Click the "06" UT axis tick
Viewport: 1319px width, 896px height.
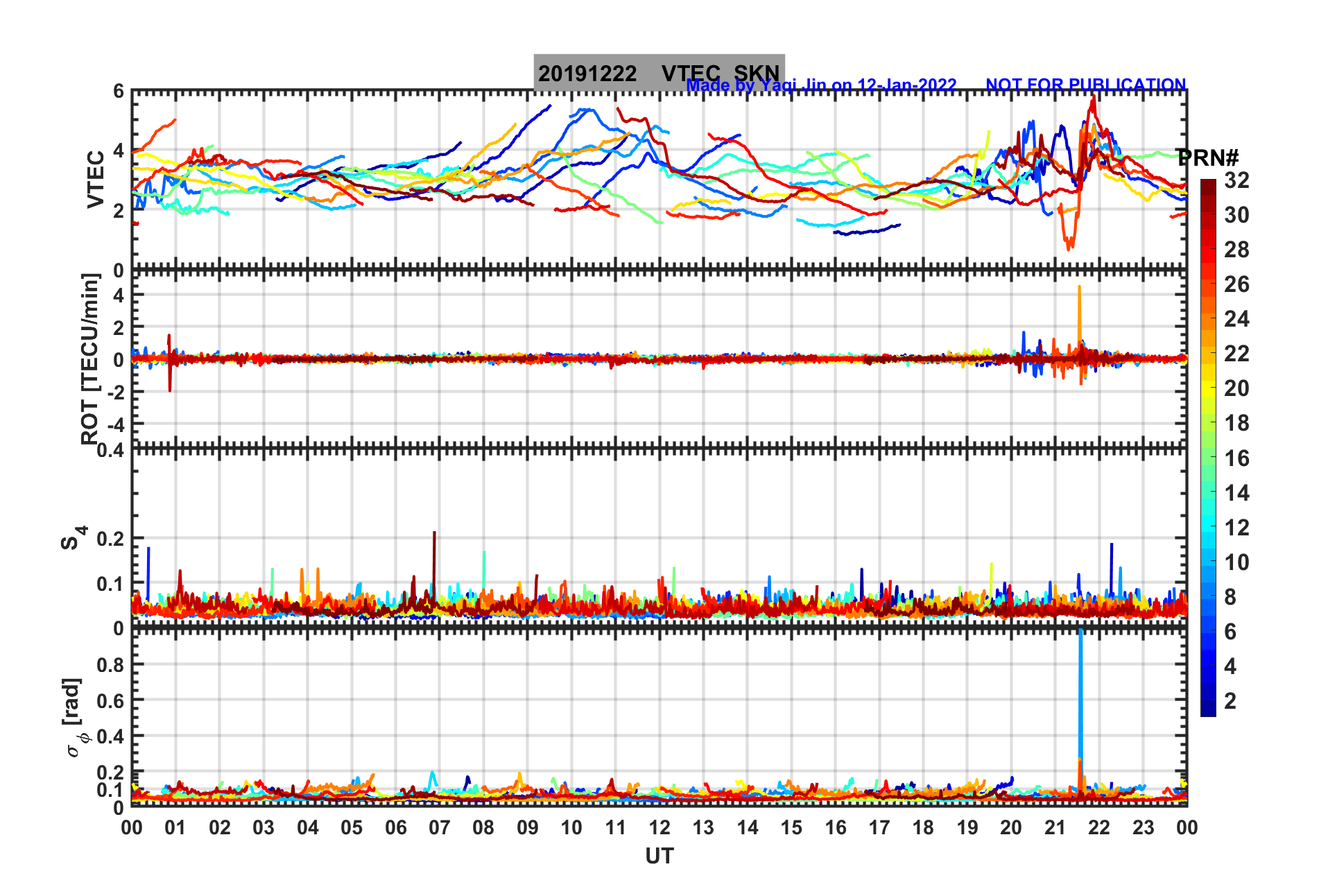(395, 827)
